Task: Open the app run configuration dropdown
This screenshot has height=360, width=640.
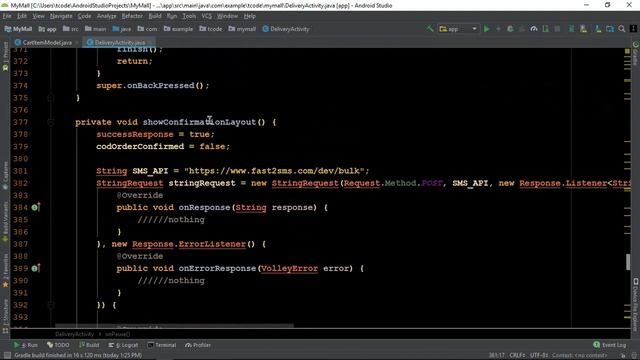Action: [458, 29]
